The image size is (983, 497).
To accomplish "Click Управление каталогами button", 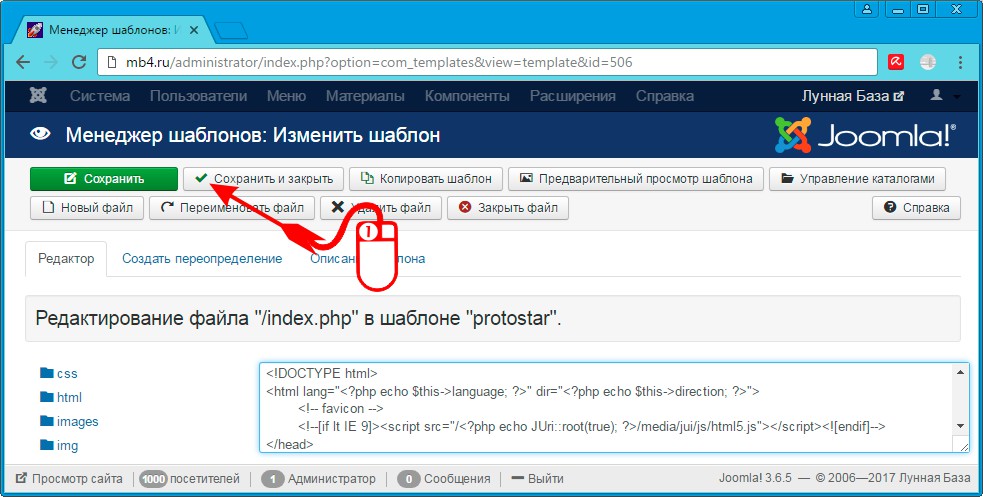I will (857, 179).
